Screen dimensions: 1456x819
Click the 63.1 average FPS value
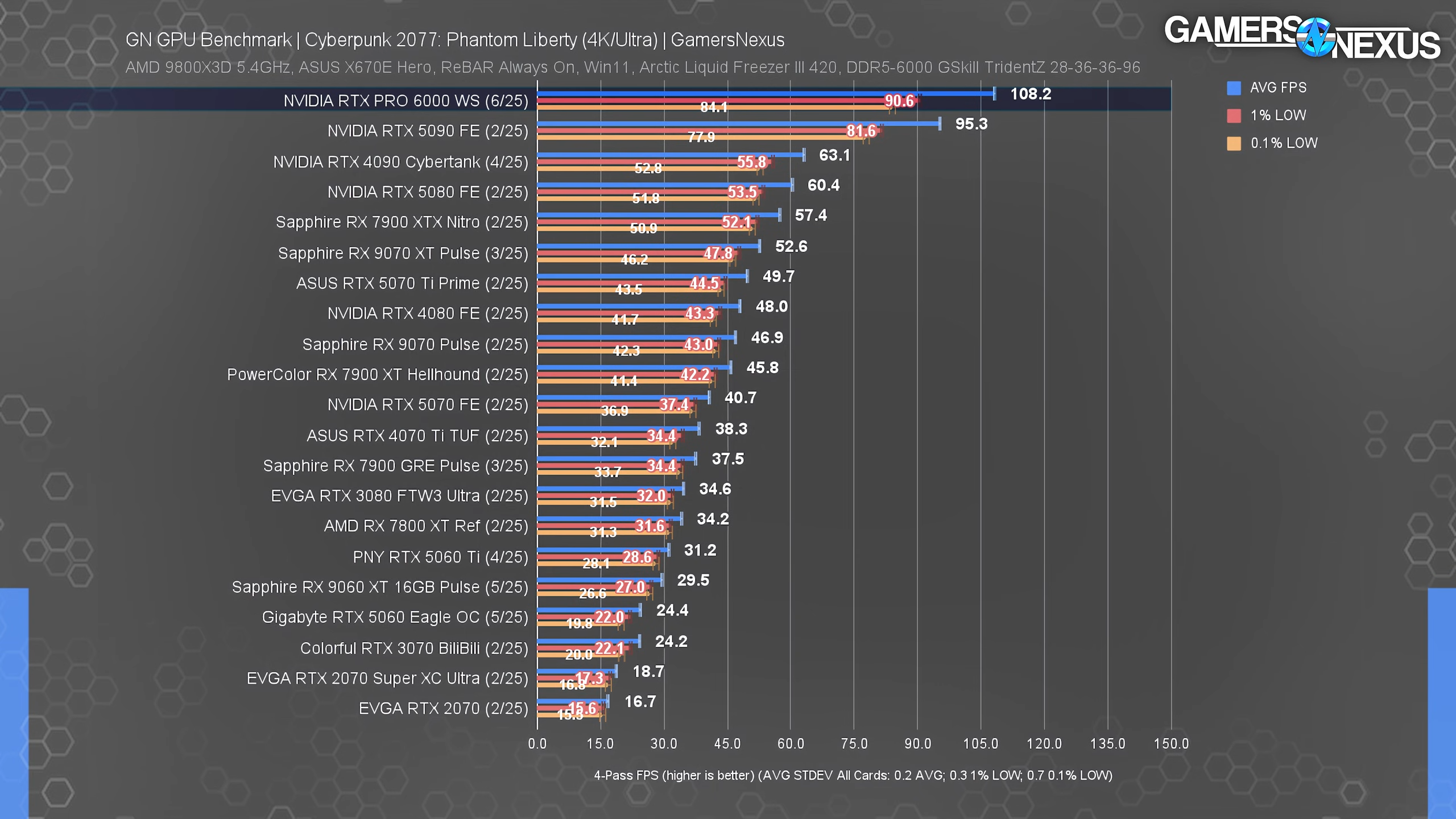pyautogui.click(x=834, y=156)
